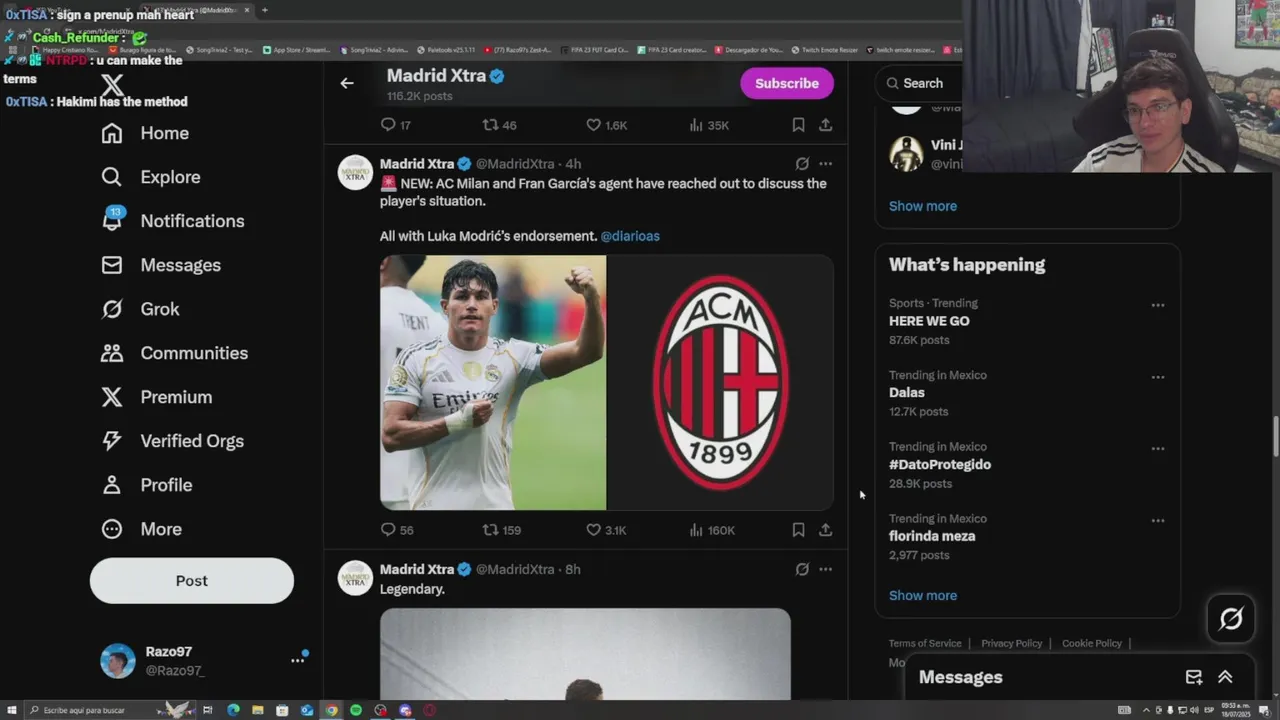Show more trends under What's happening
This screenshot has width=1280, height=720.
923,595
